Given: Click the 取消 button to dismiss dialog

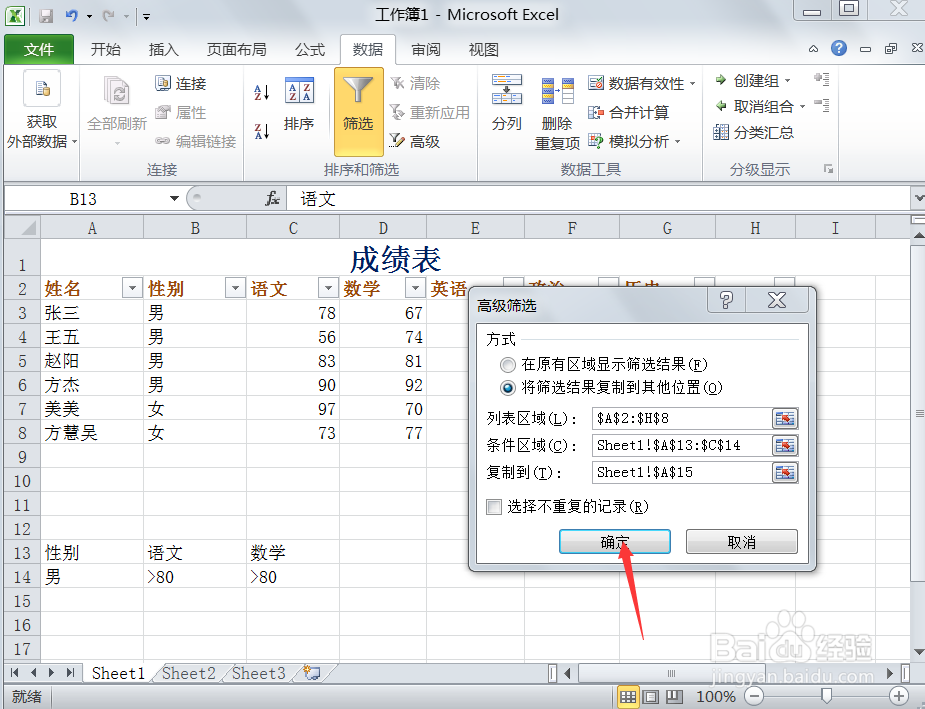Looking at the screenshot, I should click(741, 540).
